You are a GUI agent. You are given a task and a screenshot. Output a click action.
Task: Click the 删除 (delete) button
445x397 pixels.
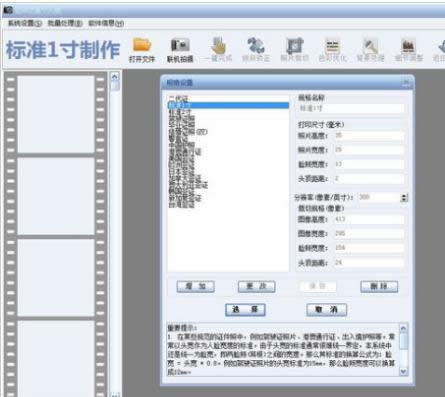click(x=379, y=286)
